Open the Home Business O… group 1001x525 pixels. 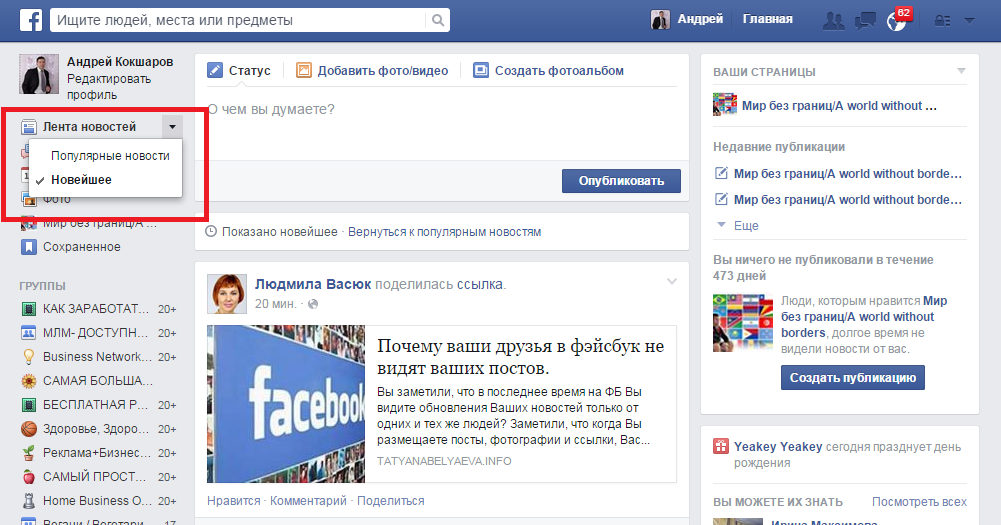point(98,501)
